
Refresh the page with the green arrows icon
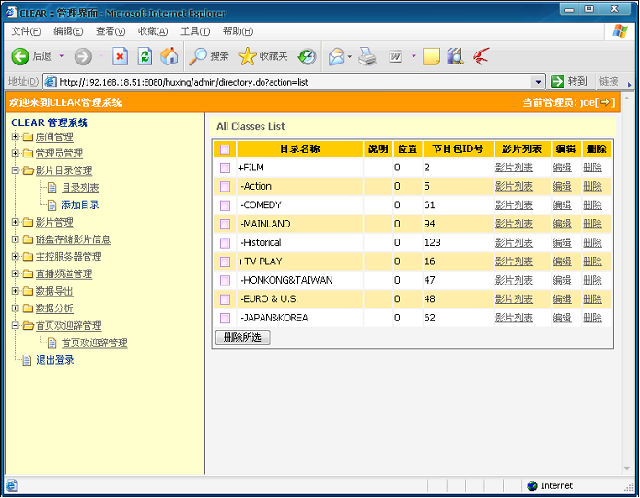click(x=144, y=56)
